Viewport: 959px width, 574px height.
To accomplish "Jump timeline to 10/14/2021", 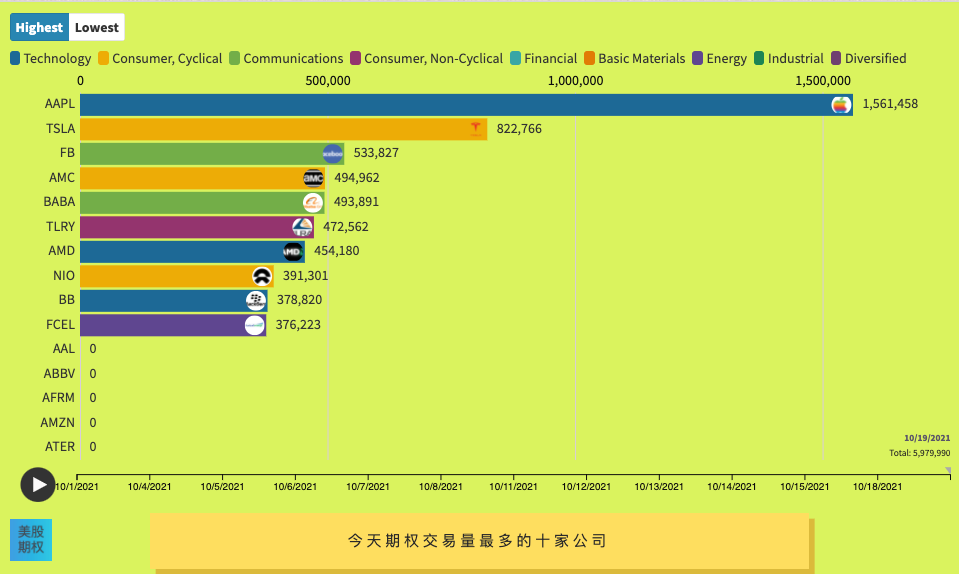I will tap(731, 487).
